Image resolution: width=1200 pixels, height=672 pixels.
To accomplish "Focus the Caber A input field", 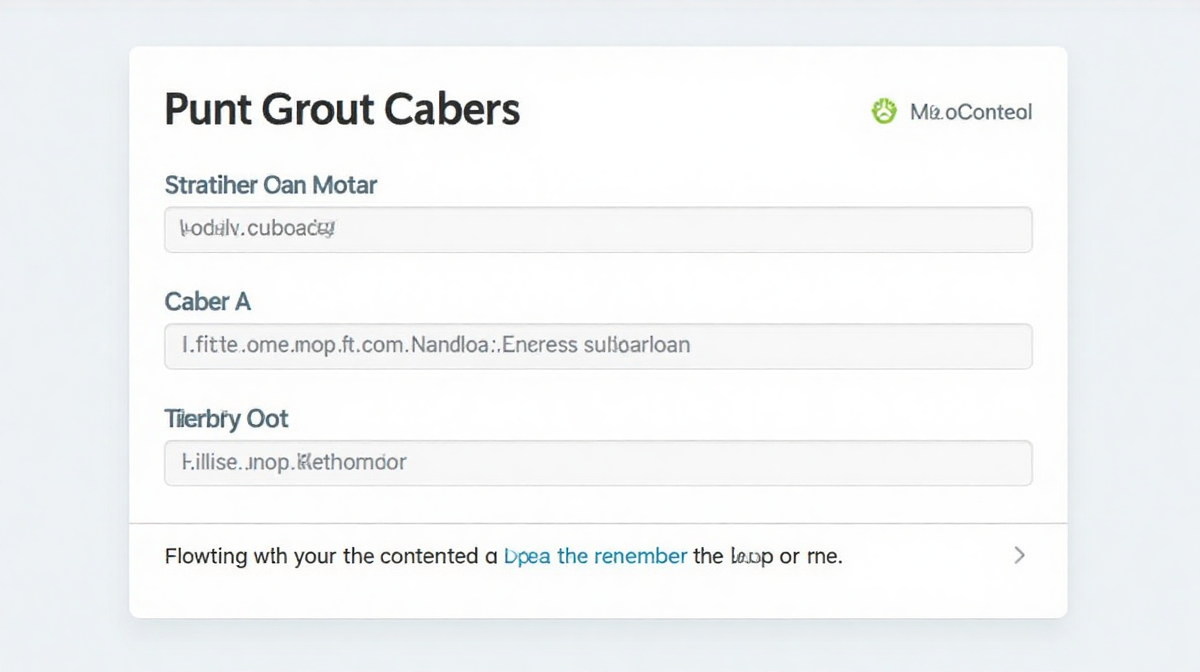I will coord(598,346).
